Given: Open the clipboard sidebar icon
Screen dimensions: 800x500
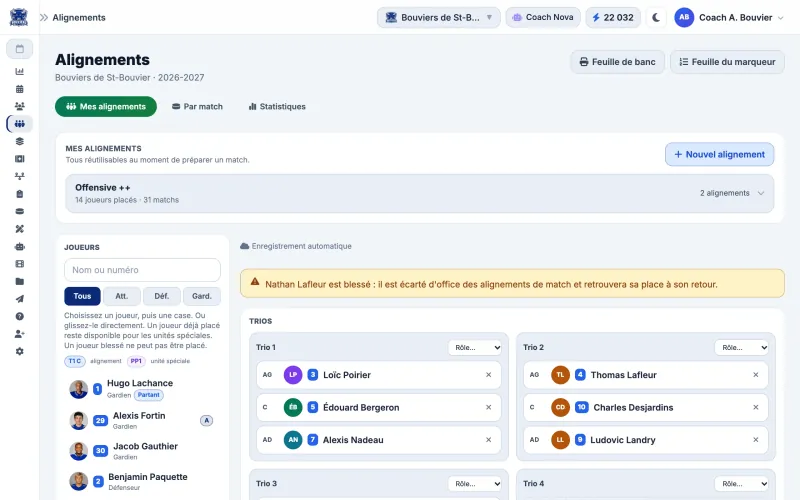Looking at the screenshot, I should click(19, 194).
